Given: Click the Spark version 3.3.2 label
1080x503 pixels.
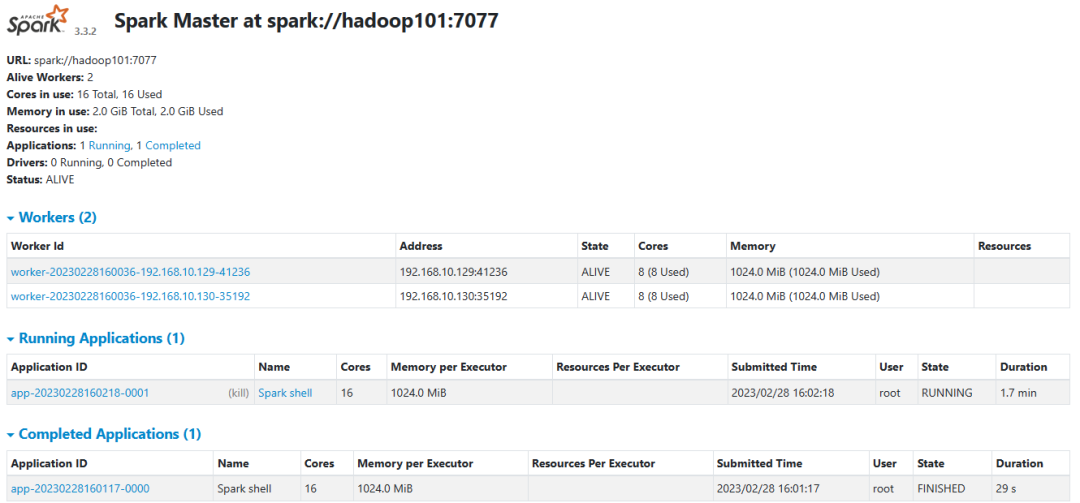Looking at the screenshot, I should tap(85, 31).
